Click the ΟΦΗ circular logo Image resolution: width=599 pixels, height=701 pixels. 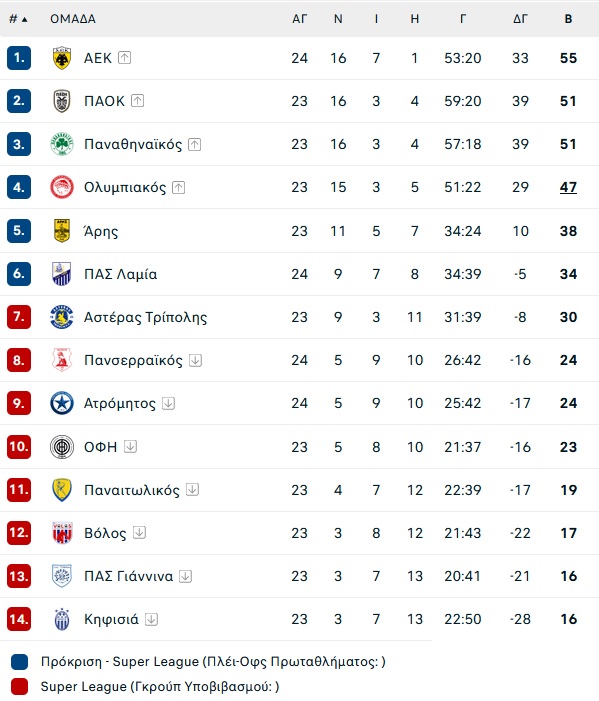tap(62, 447)
